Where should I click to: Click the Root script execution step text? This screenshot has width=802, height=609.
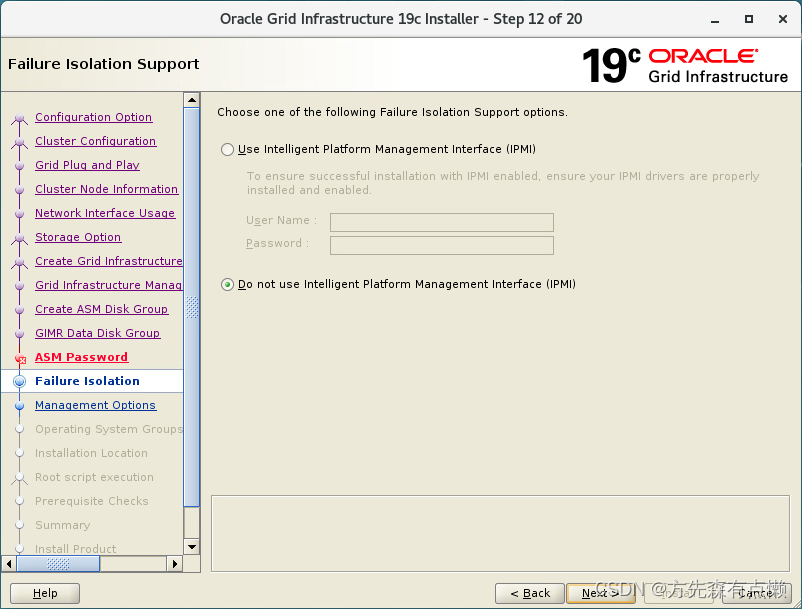tap(94, 478)
